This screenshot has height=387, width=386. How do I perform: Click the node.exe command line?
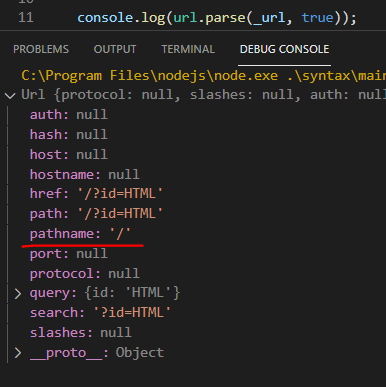click(203, 76)
